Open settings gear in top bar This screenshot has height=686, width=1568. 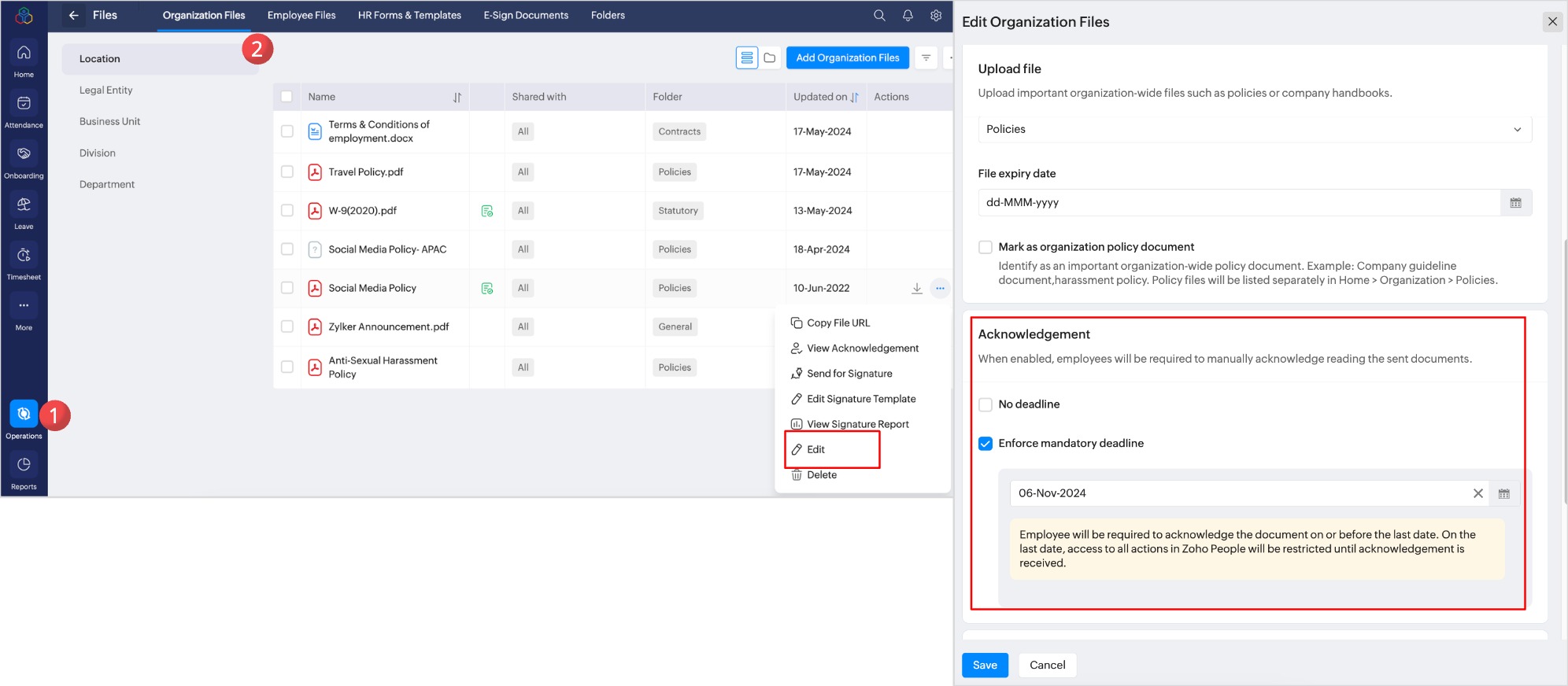coord(936,15)
